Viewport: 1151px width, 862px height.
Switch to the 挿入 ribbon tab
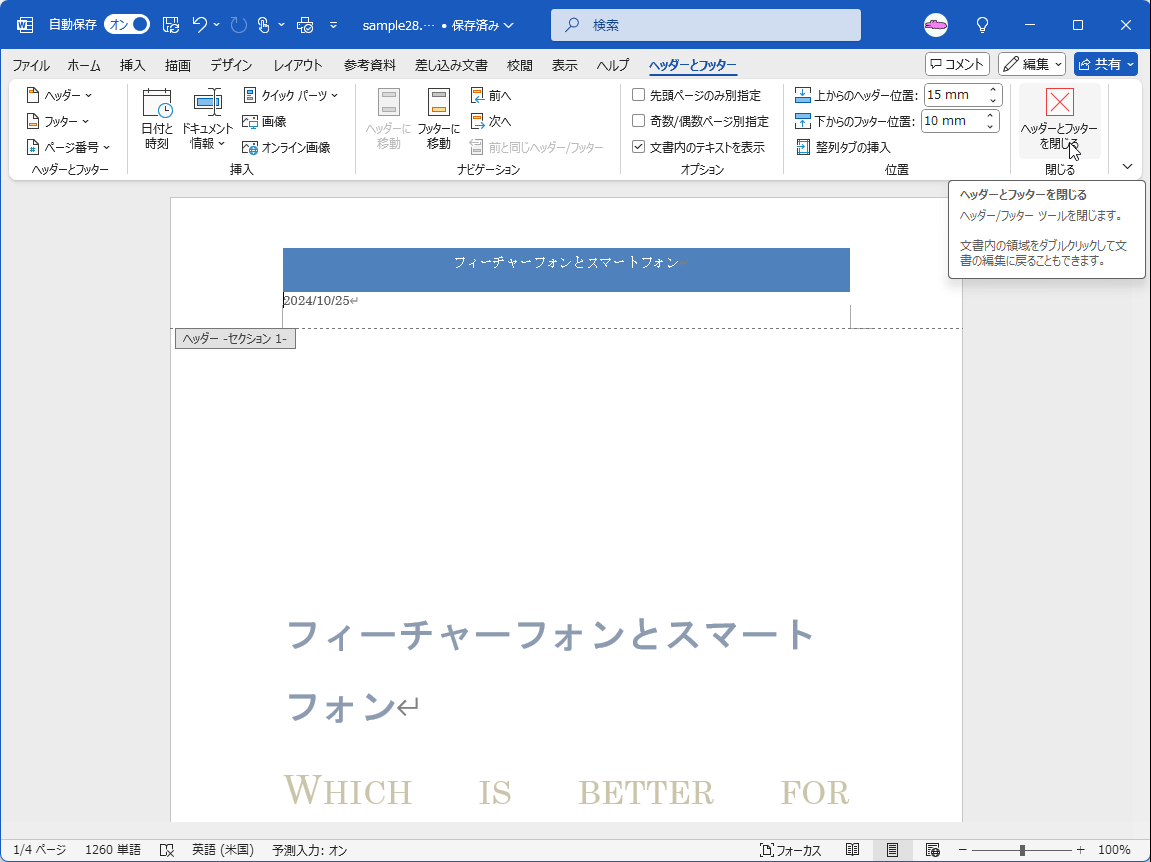point(132,64)
